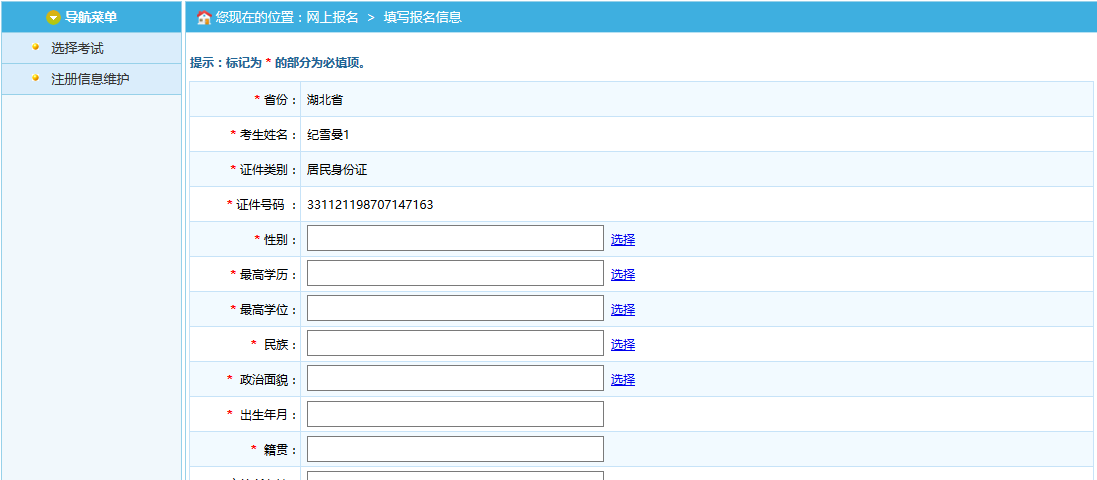Focus the 政治面貌 input field

click(455, 378)
